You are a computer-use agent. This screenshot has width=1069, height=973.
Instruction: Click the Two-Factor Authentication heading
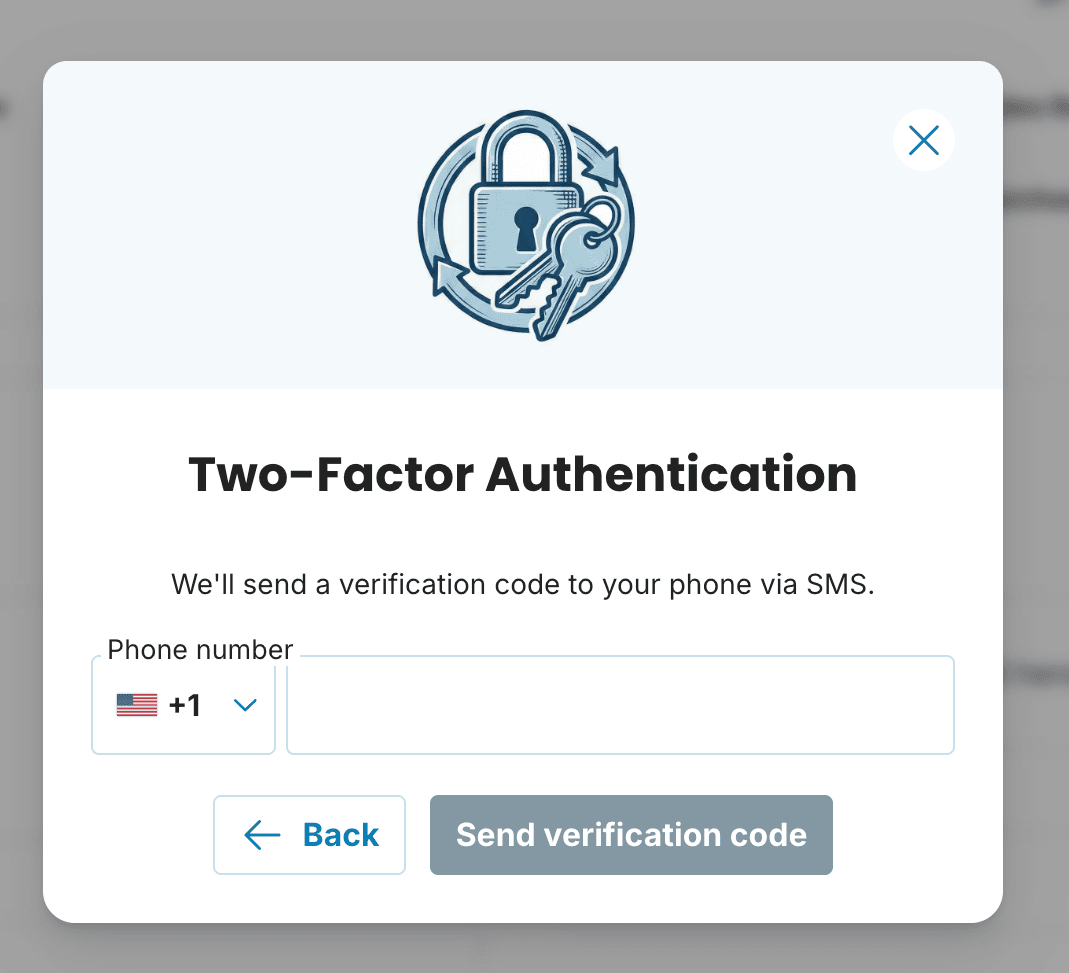pos(522,475)
